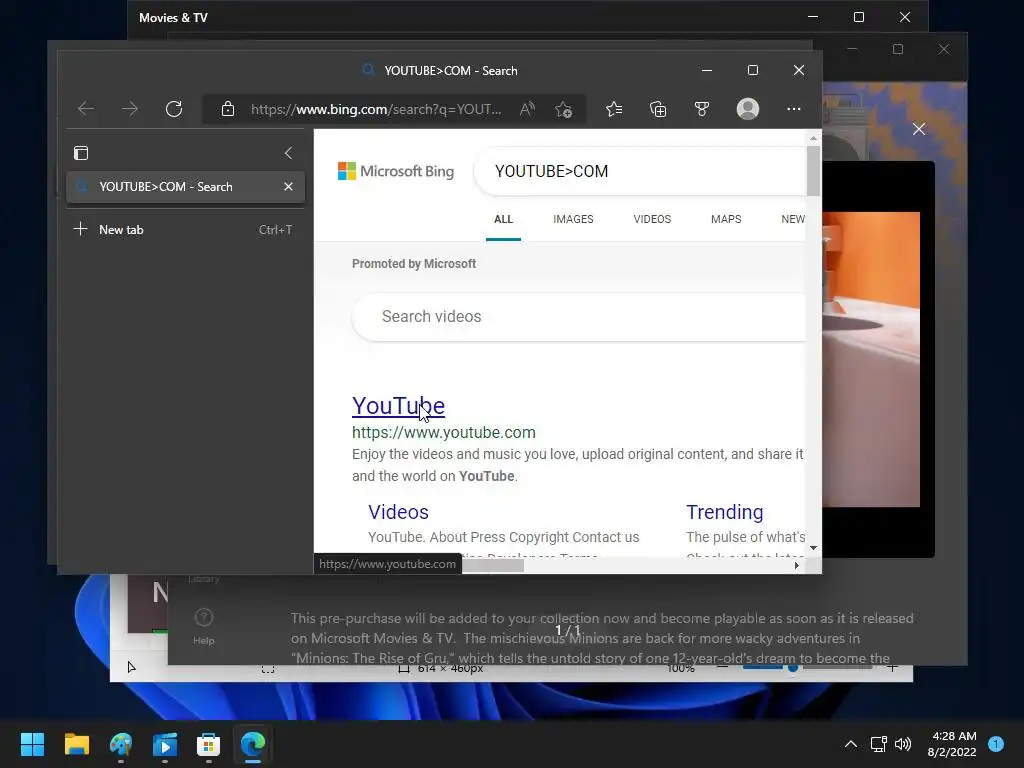Switch to the IMAGES tab
The image size is (1024, 768).
pyautogui.click(x=573, y=219)
